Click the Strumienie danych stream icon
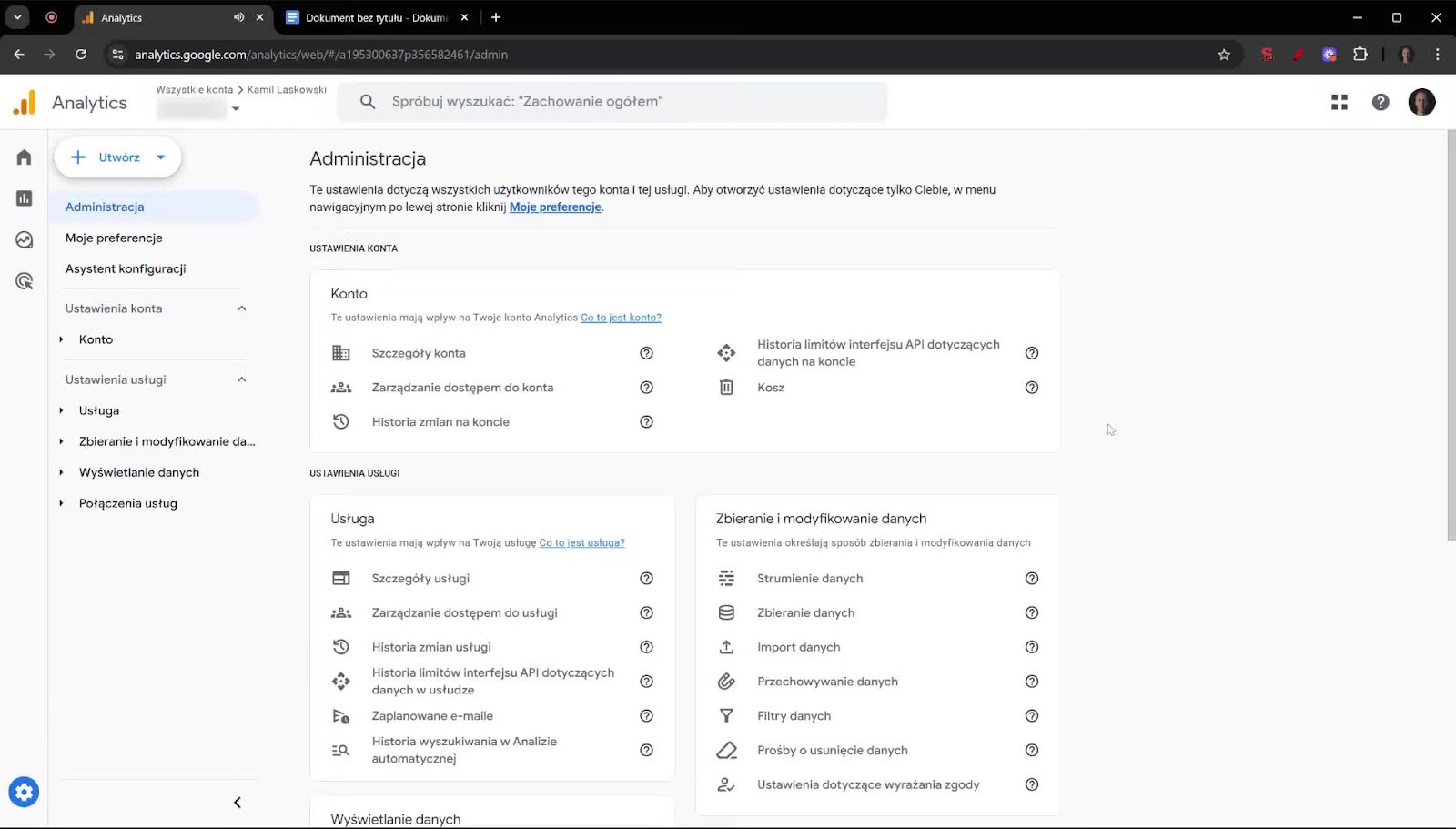 pos(726,579)
